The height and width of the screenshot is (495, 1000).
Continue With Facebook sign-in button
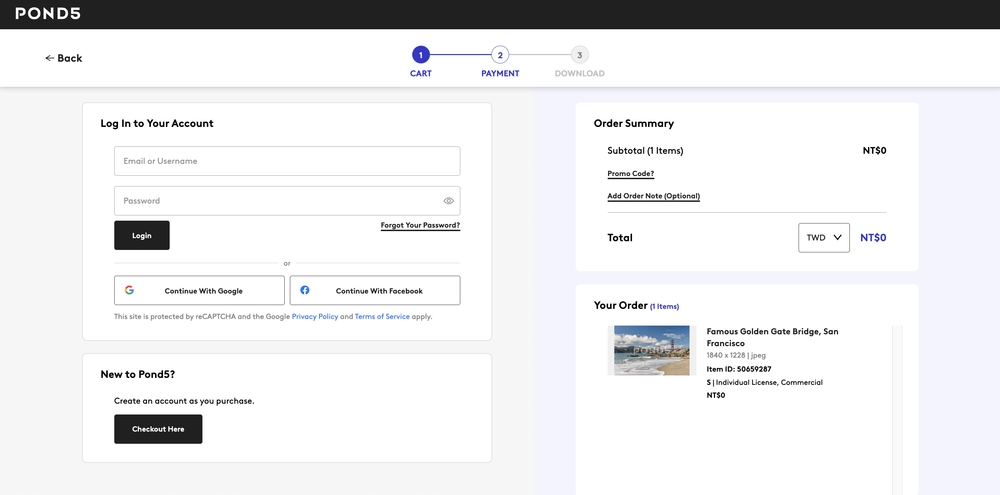[375, 290]
